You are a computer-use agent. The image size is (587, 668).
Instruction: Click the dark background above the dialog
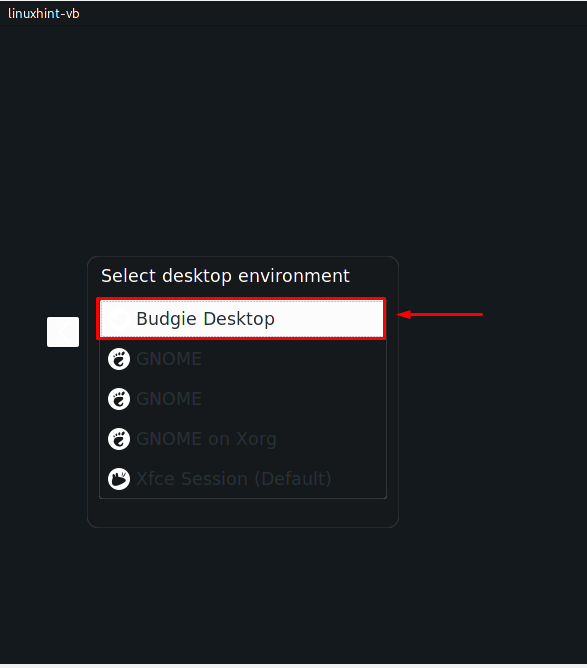(x=294, y=141)
